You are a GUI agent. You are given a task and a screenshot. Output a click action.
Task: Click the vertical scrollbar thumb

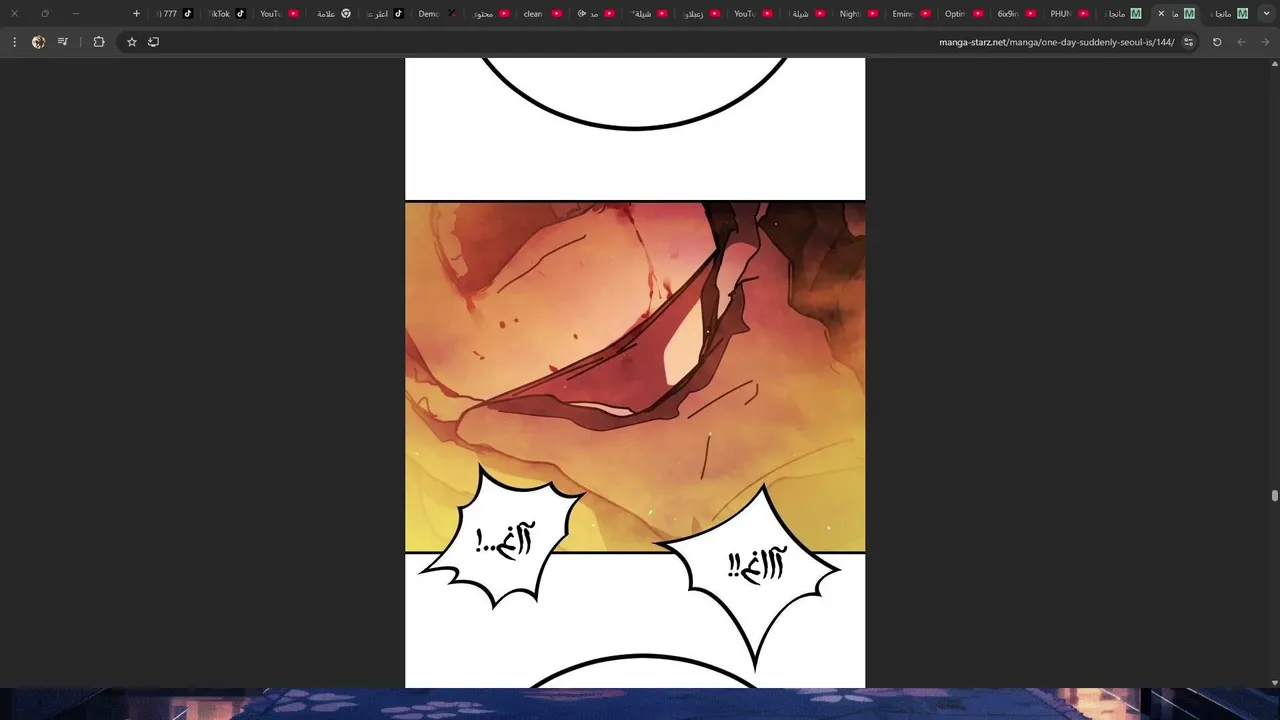pos(1274,496)
